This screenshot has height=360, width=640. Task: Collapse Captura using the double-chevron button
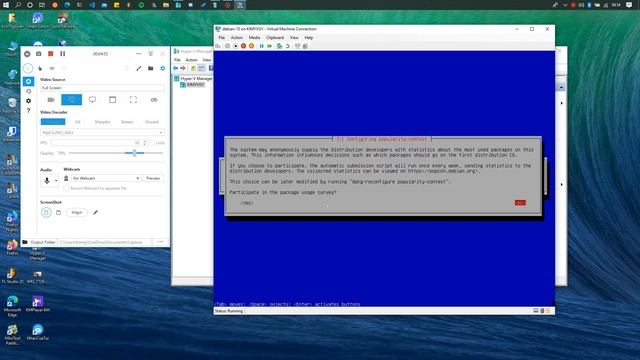[x=150, y=54]
